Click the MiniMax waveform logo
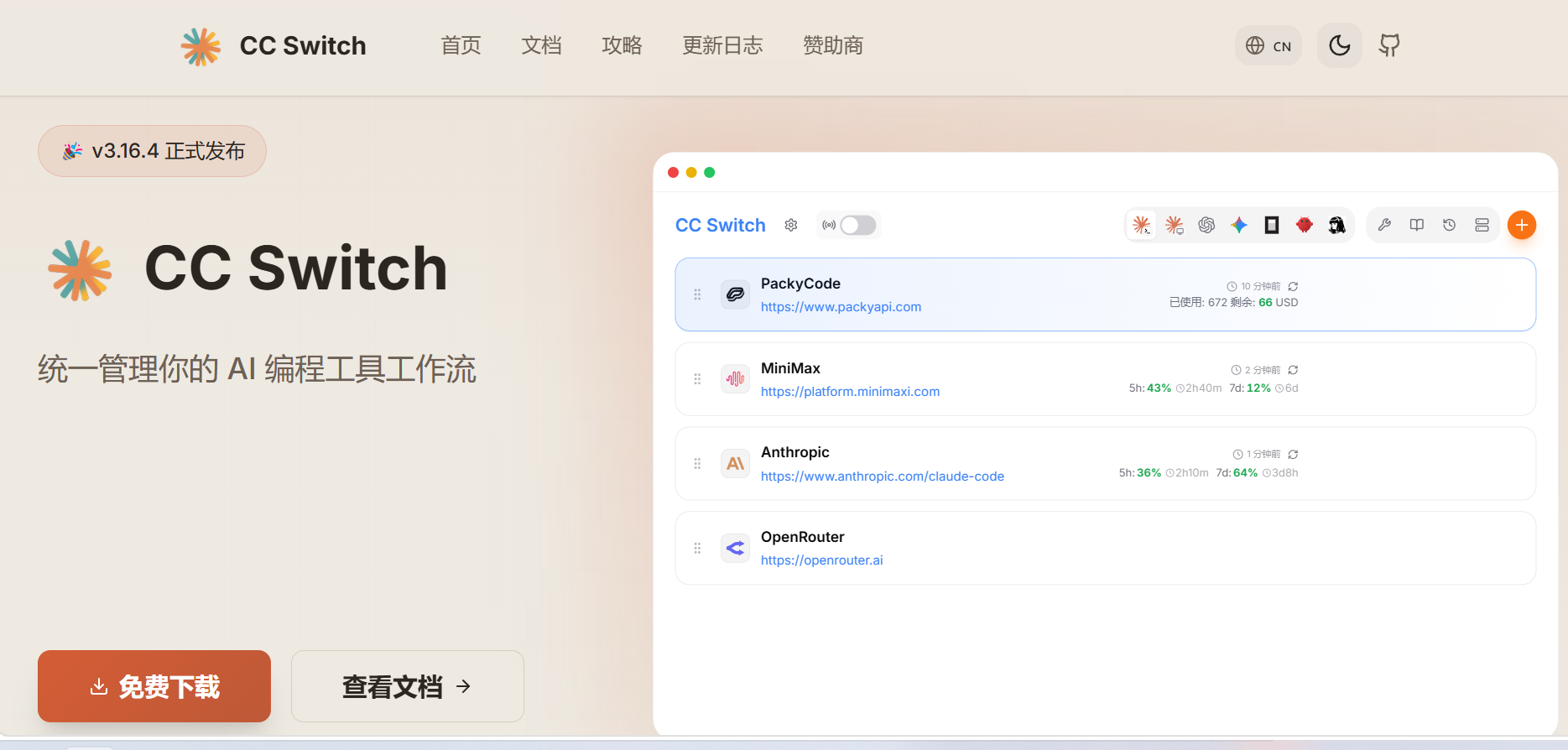 click(736, 379)
